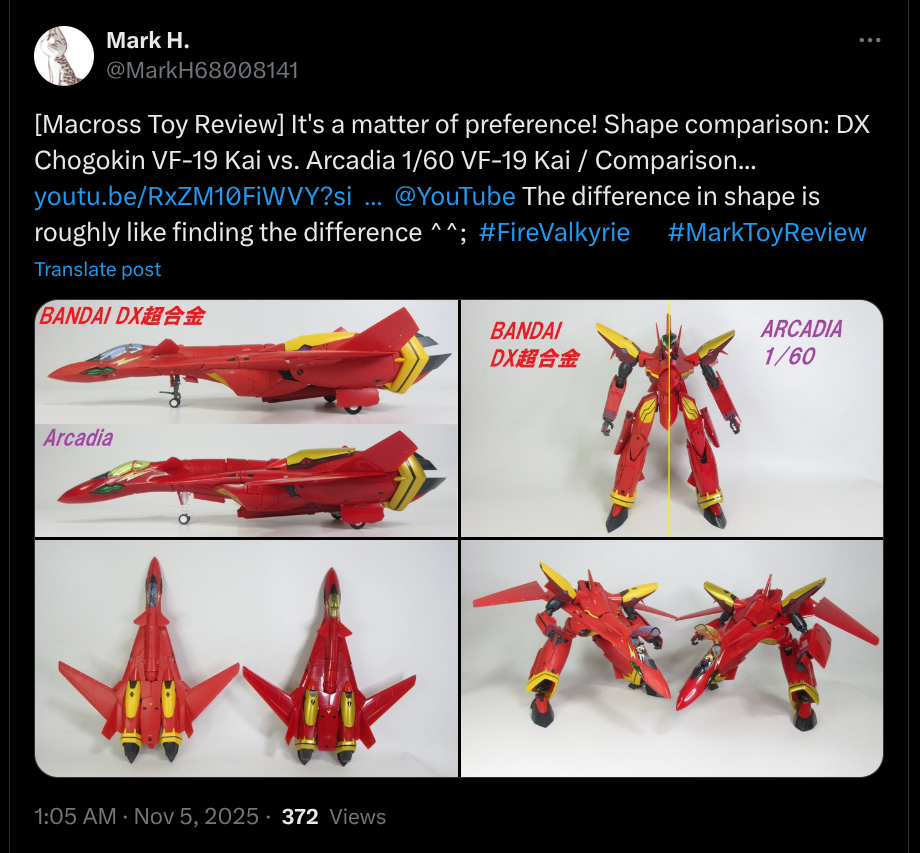Open the top-down view jets photo
The width and height of the screenshot is (920, 853).
point(246,658)
